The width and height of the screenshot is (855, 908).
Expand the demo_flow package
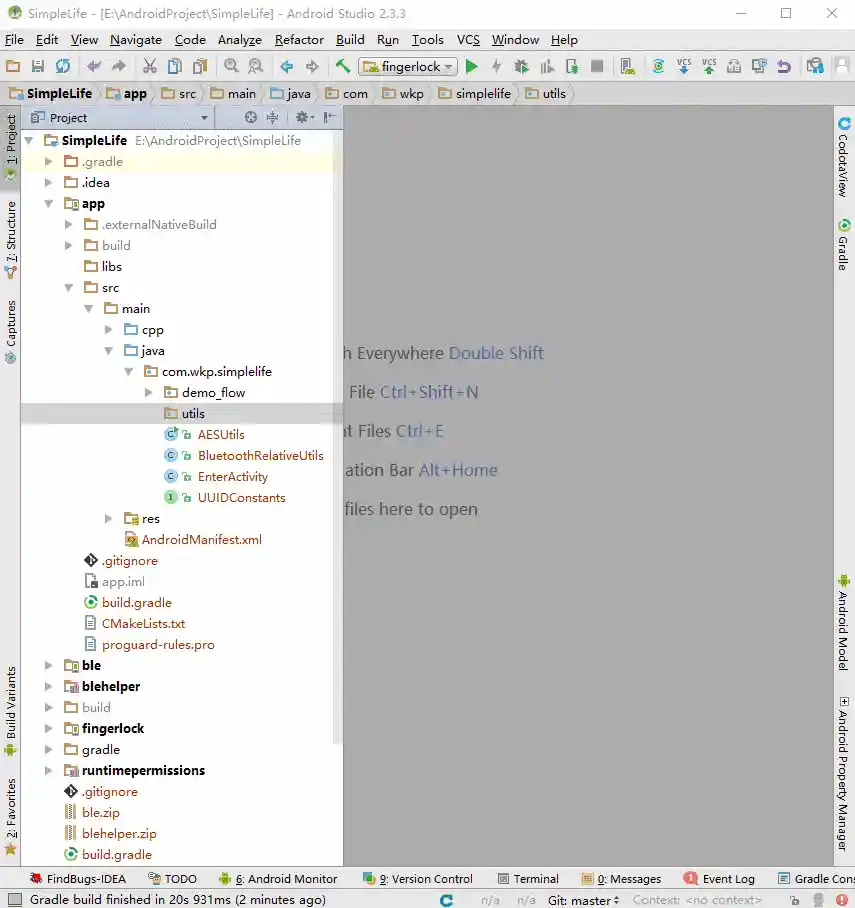point(149,393)
